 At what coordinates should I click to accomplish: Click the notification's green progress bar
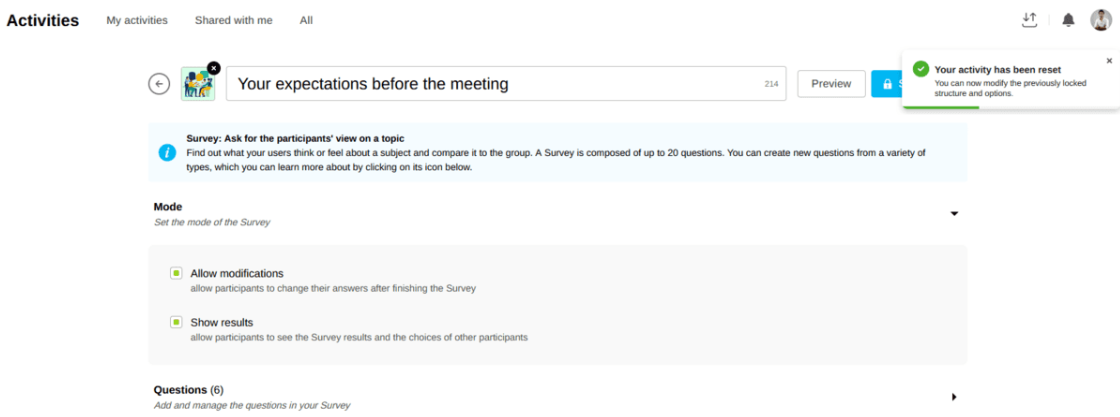tap(941, 107)
